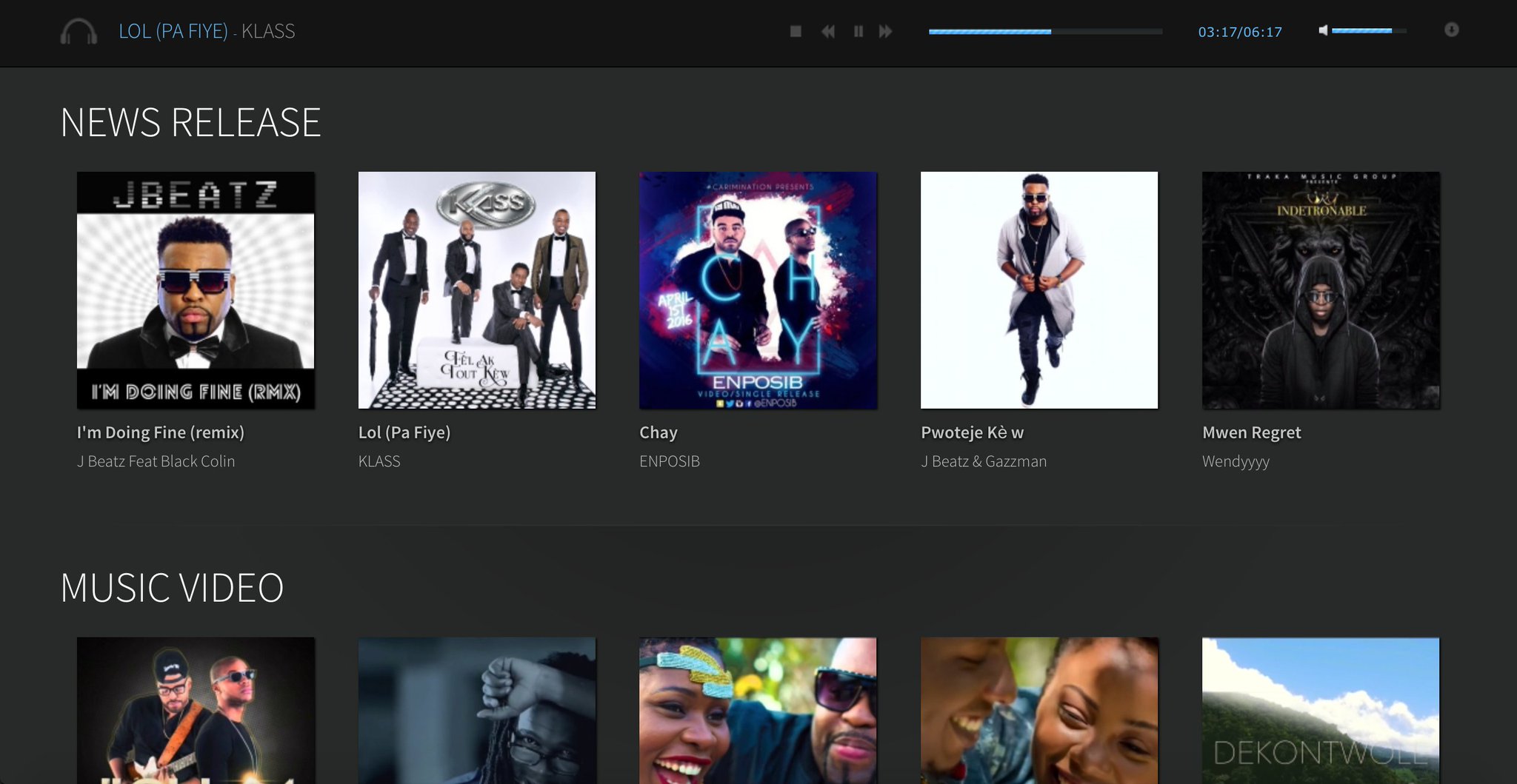Open the Mwen Regret Indetronable cover
Viewport: 1517px width, 784px height.
click(1321, 290)
